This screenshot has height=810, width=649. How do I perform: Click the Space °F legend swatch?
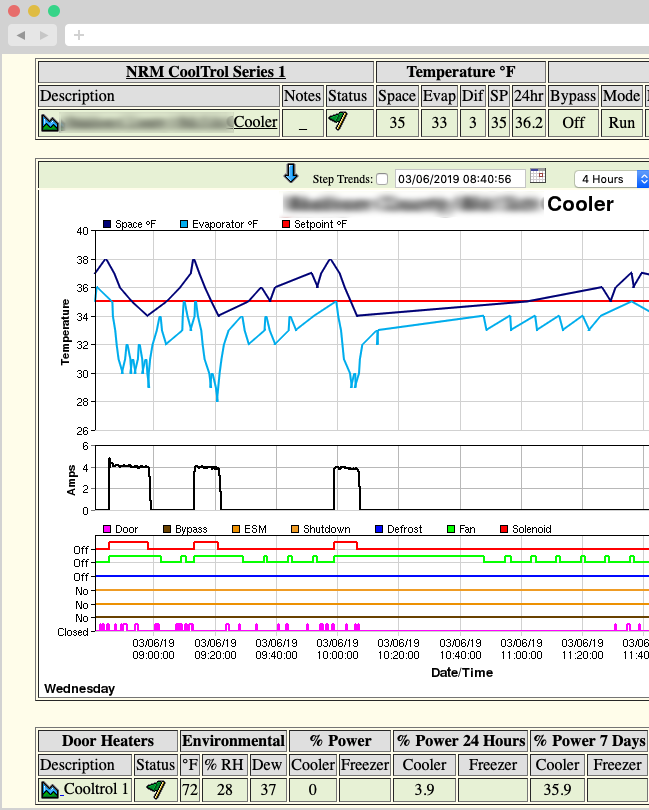pyautogui.click(x=107, y=224)
